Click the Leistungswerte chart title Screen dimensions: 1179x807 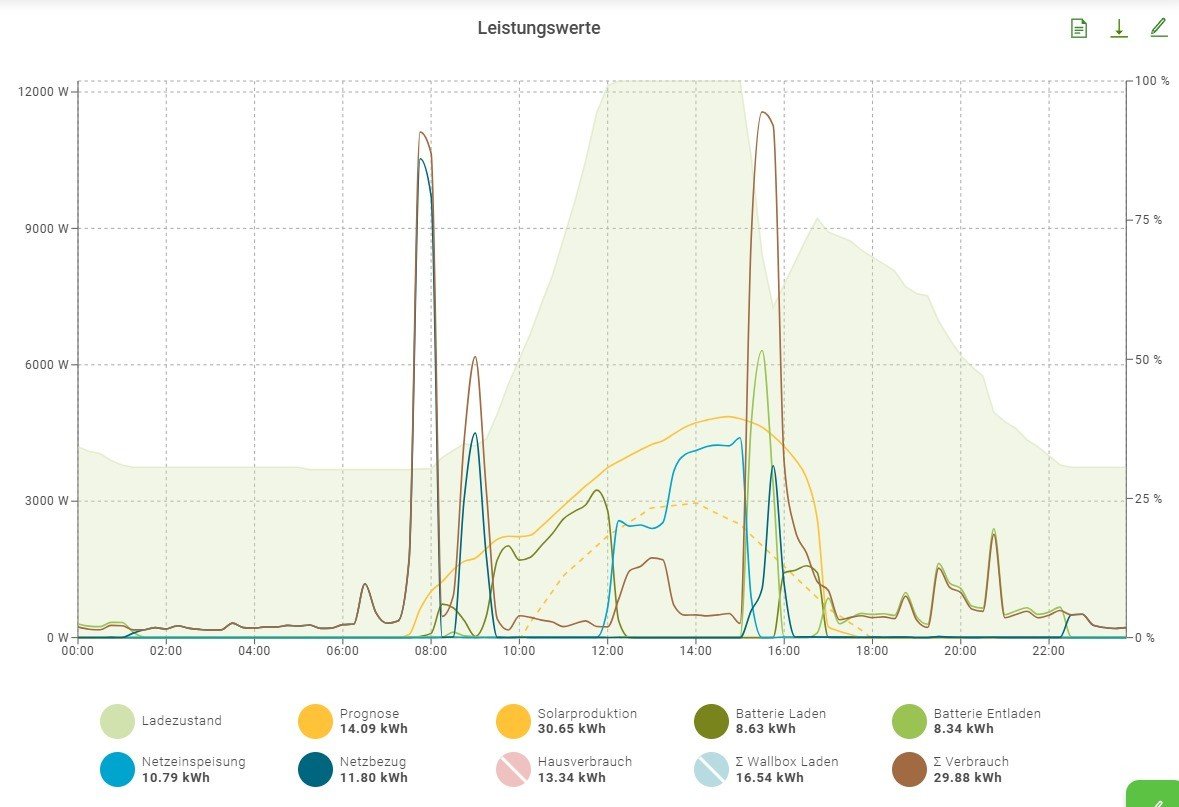pos(539,28)
